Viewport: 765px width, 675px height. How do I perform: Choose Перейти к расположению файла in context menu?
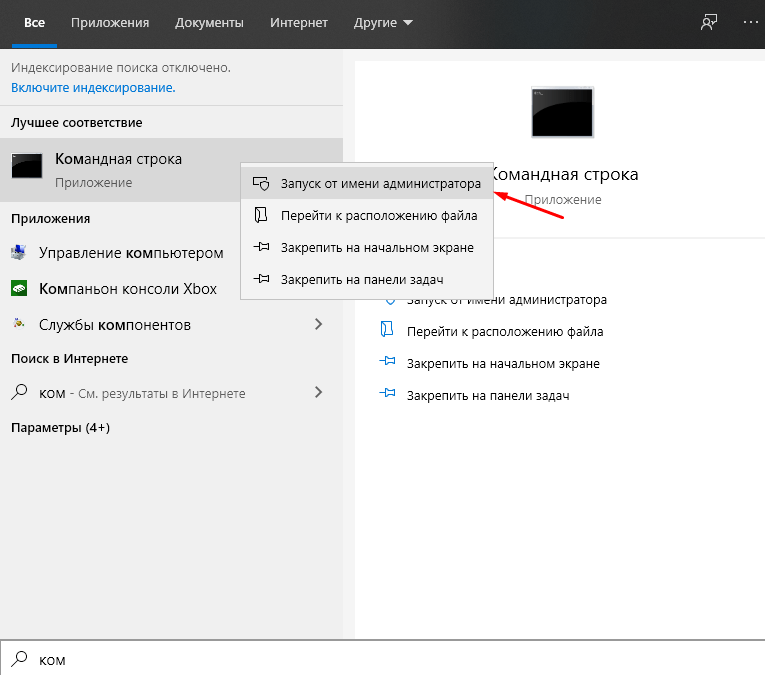pyautogui.click(x=367, y=216)
